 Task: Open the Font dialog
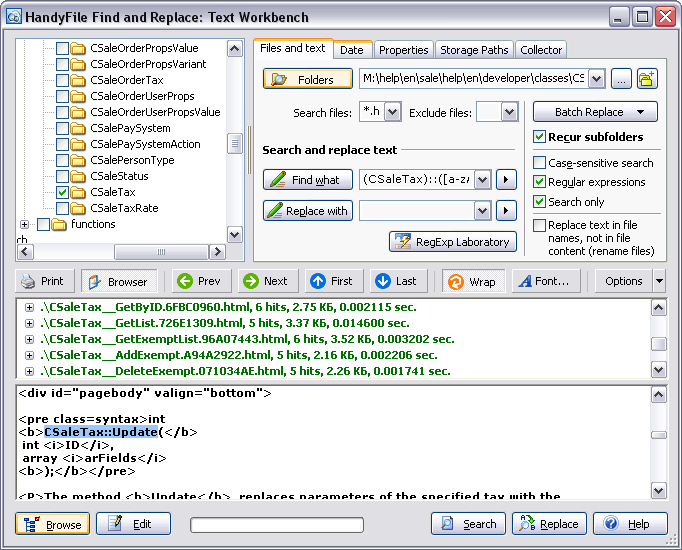point(546,281)
